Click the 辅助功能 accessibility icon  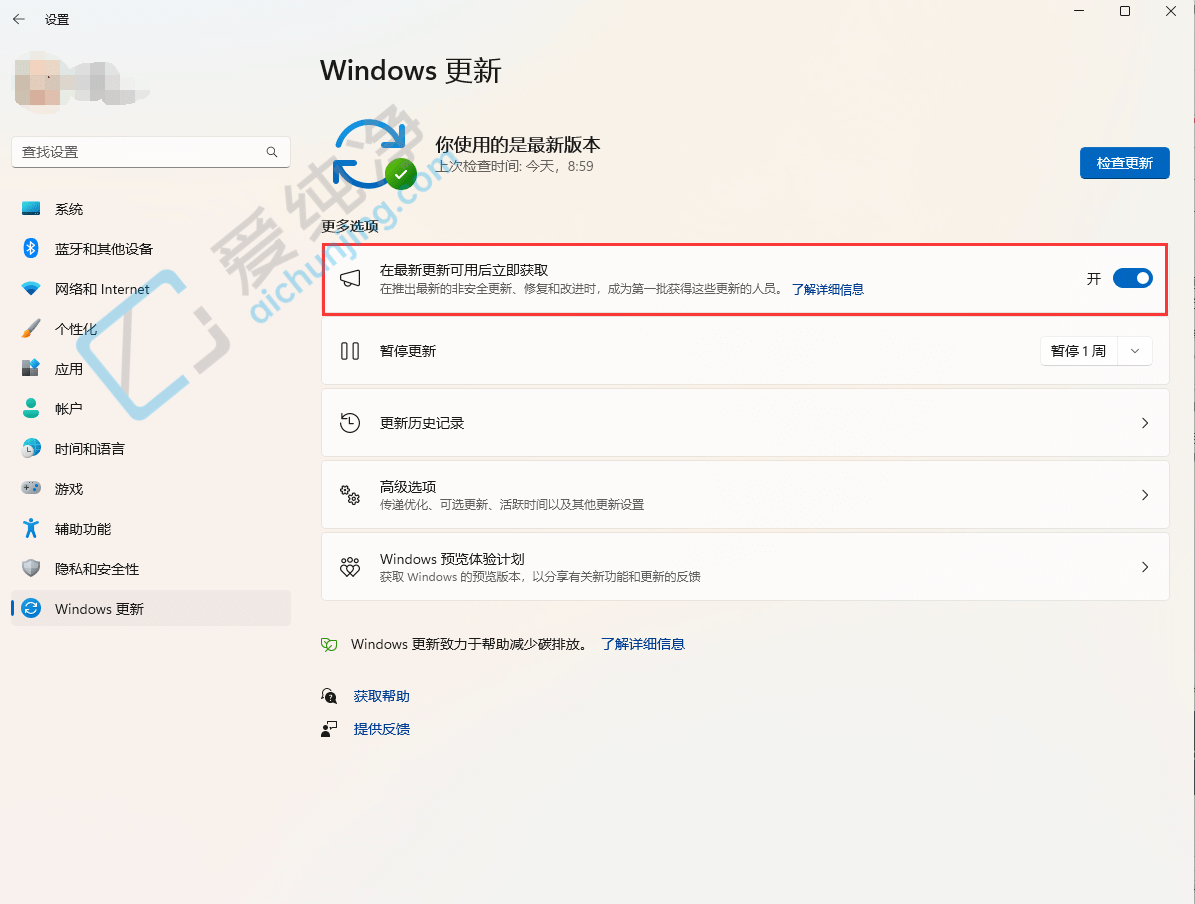tap(28, 528)
